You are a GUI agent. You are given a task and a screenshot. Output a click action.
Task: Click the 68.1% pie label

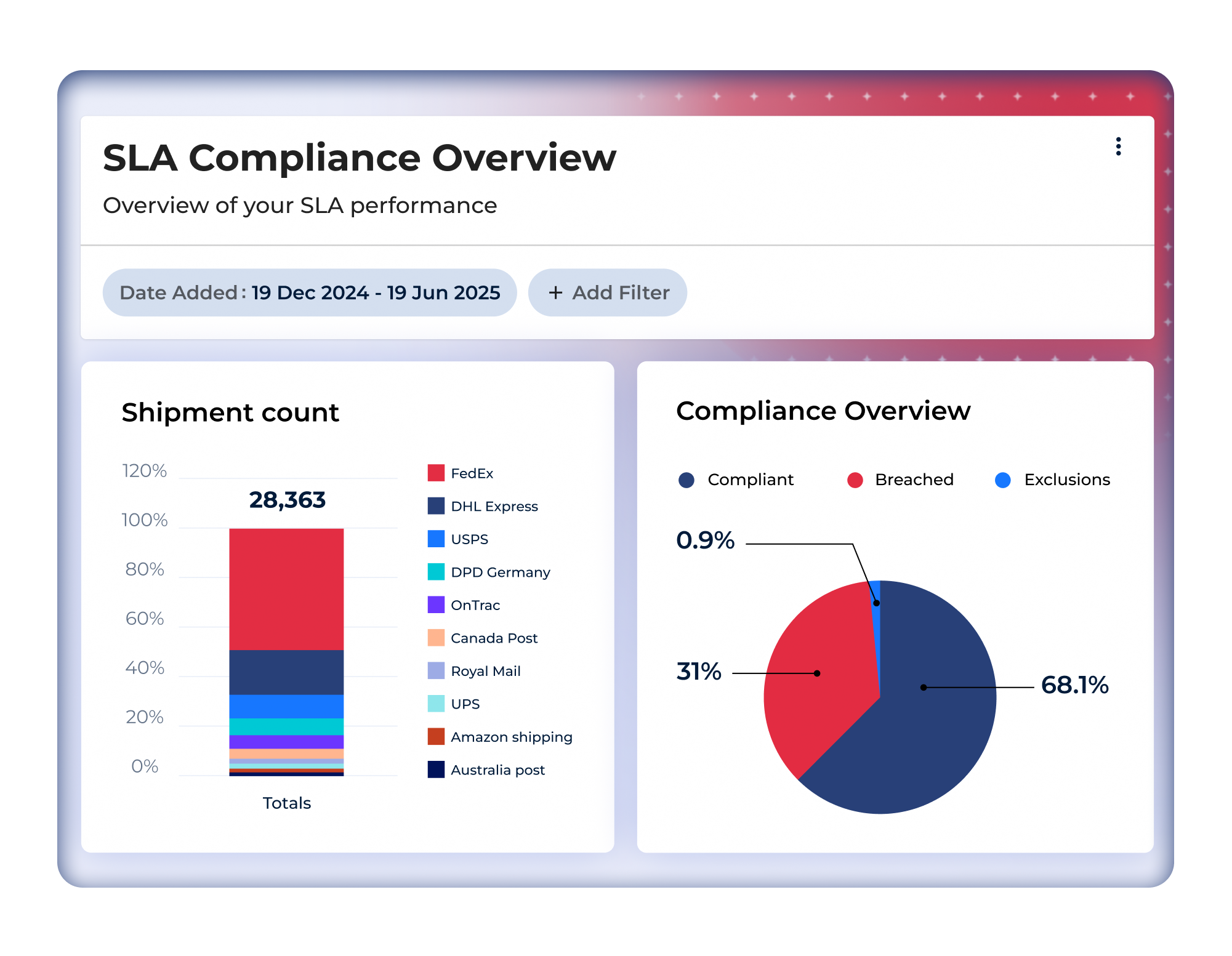click(x=1074, y=685)
